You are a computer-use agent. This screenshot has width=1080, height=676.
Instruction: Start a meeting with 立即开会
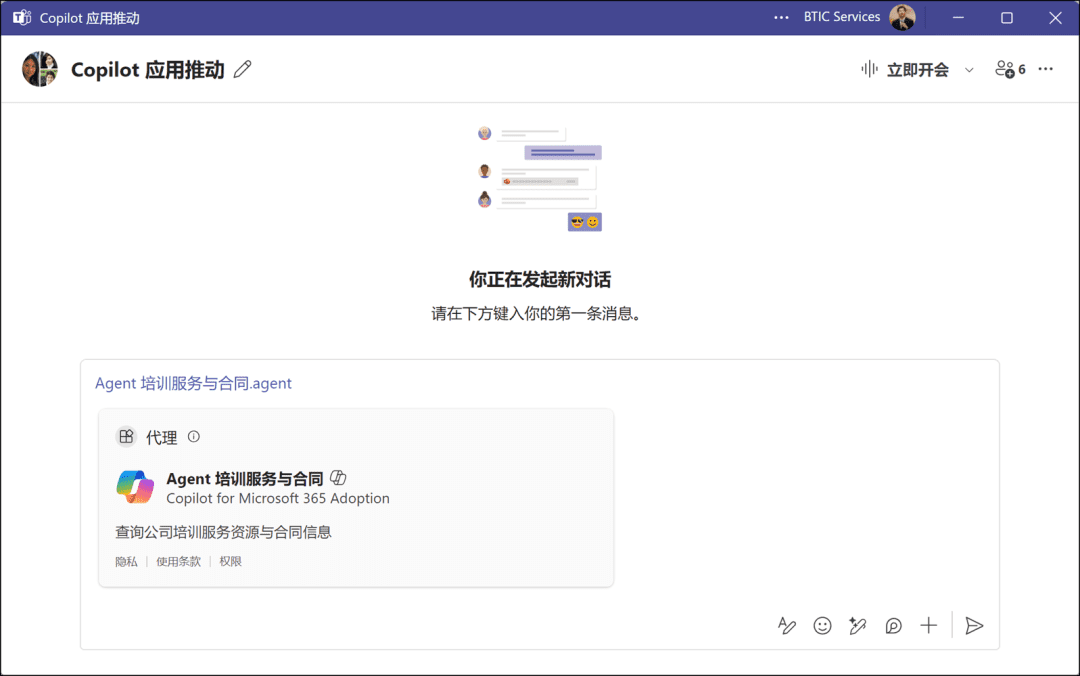coord(905,70)
